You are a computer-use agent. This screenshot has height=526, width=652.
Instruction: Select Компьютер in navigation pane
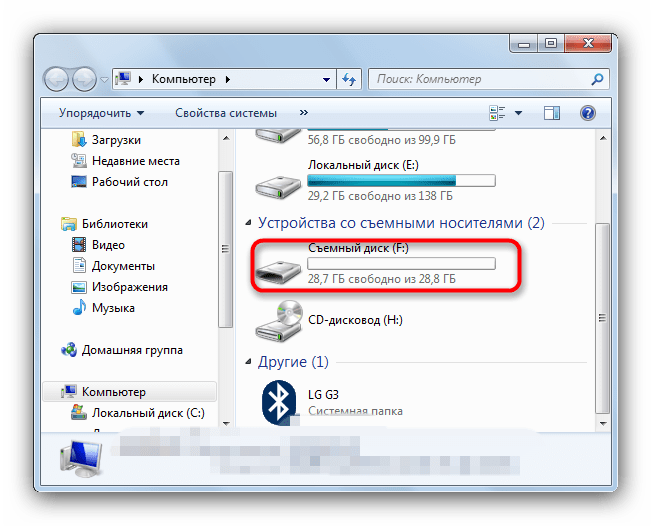coord(114,392)
